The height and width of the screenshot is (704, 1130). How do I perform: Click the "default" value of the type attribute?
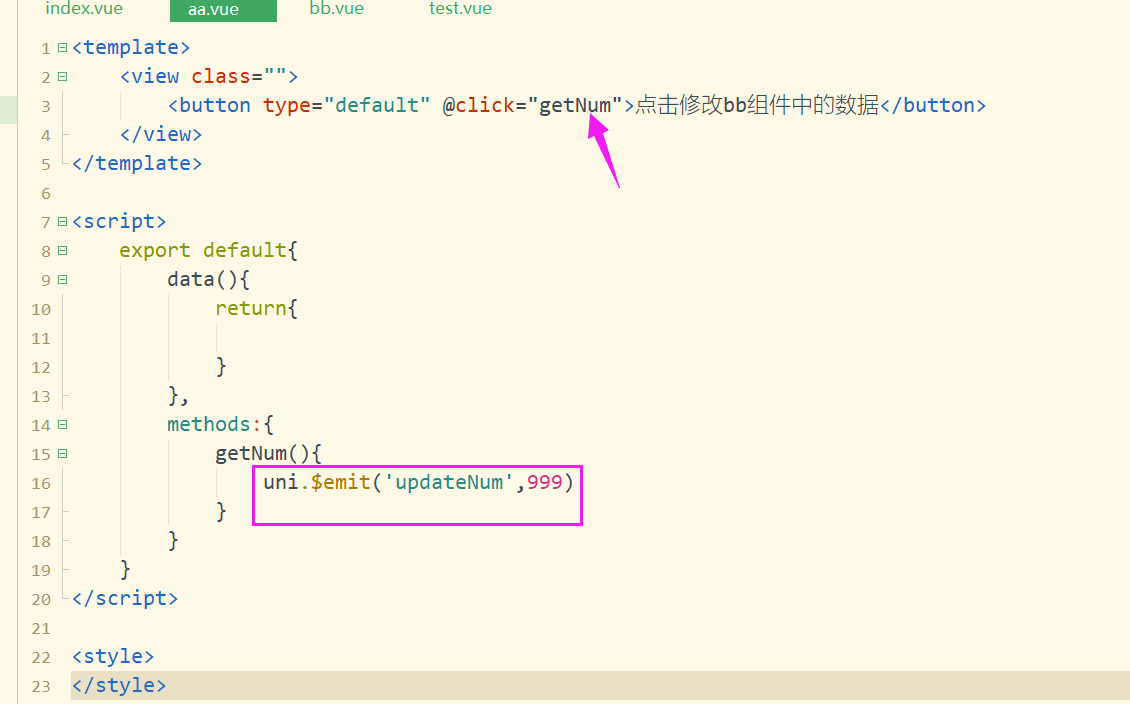click(377, 105)
